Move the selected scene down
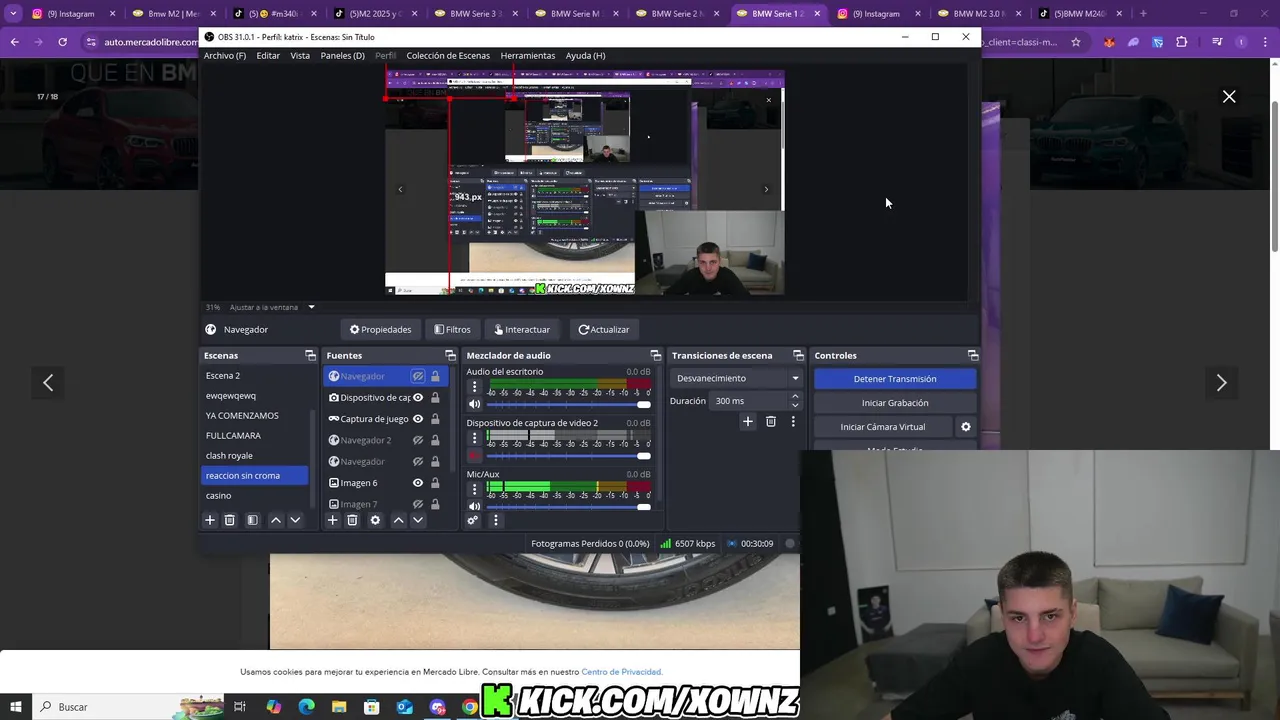 (295, 520)
